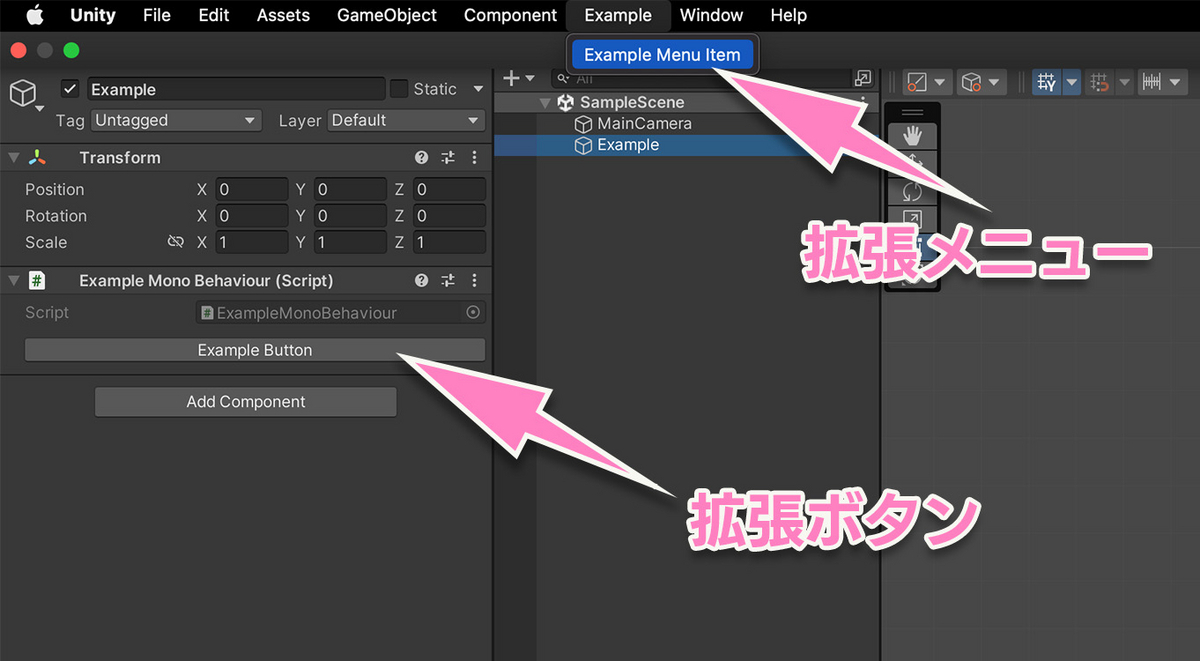Open Transform context menu (three dots)
Viewport: 1200px width, 661px height.
pyautogui.click(x=474, y=158)
